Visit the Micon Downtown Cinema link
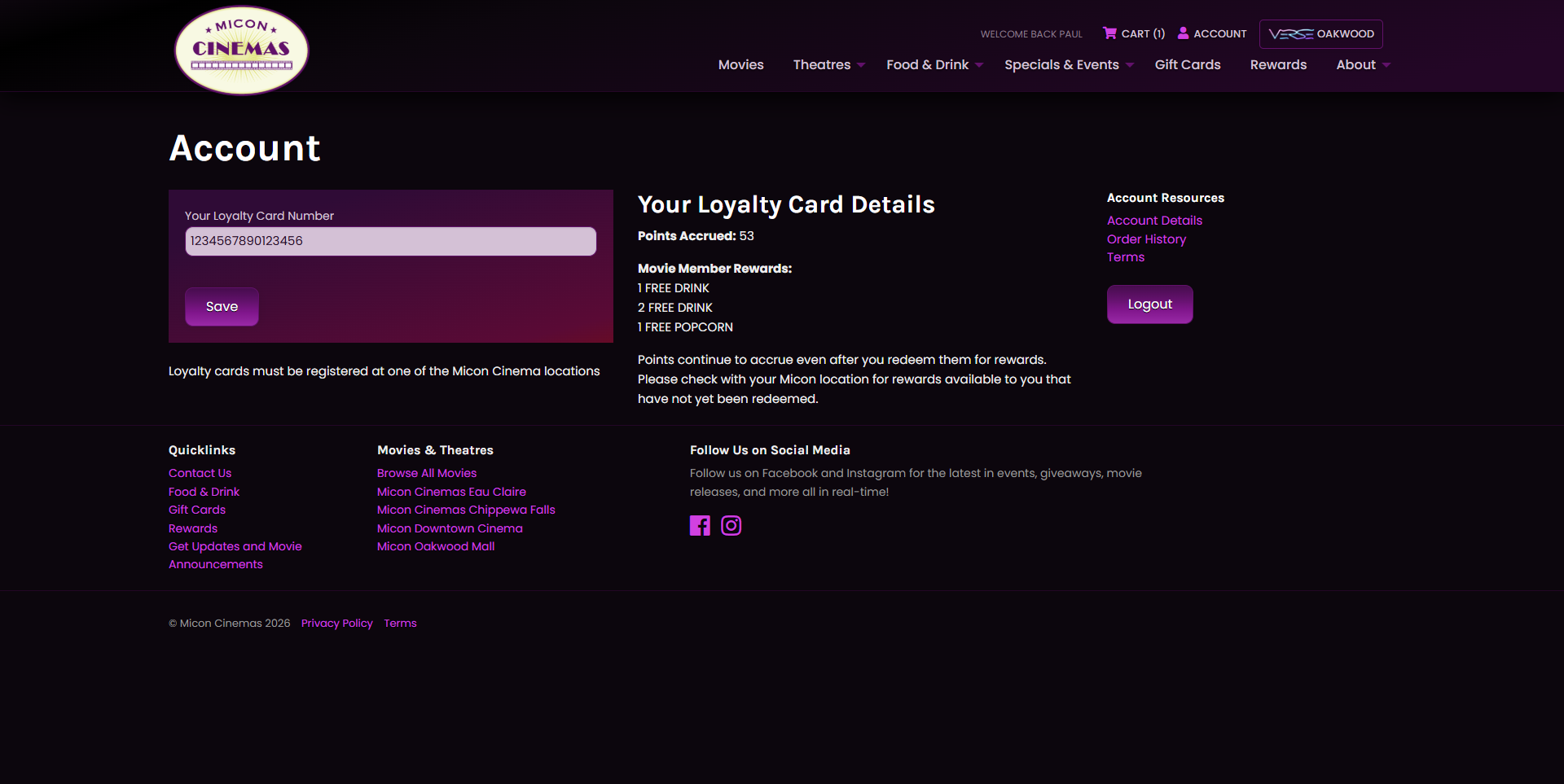The width and height of the screenshot is (1564, 784). (450, 528)
